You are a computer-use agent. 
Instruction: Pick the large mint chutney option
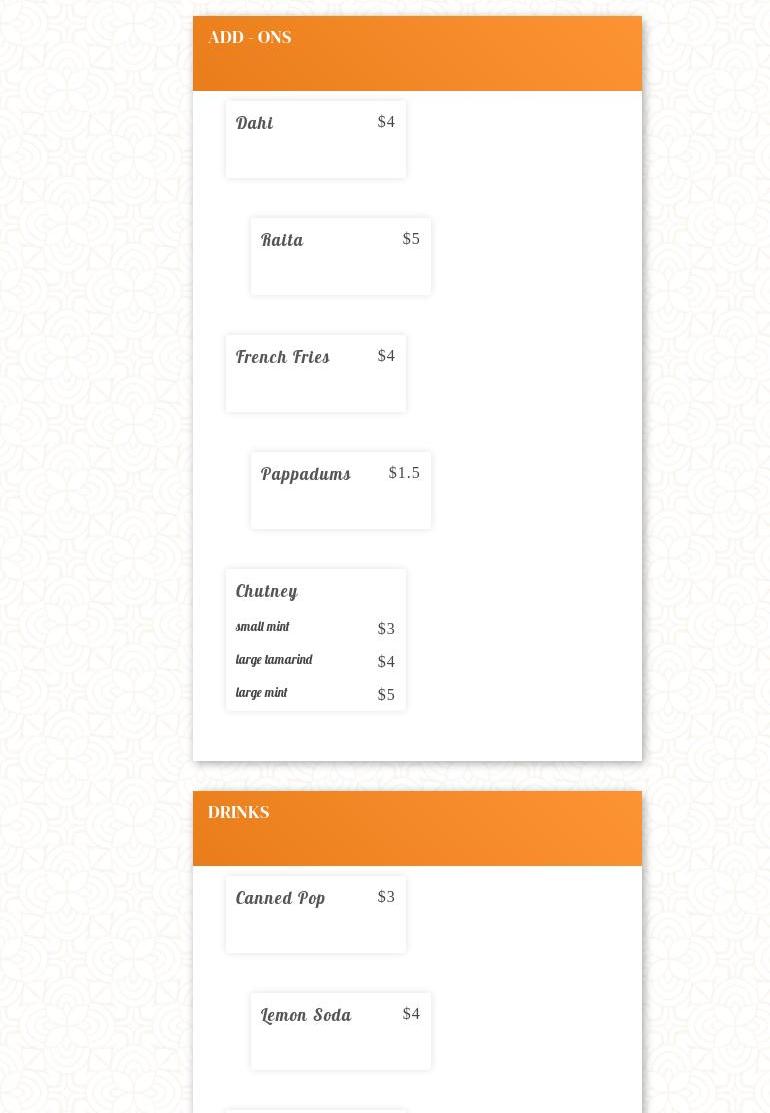262,693
